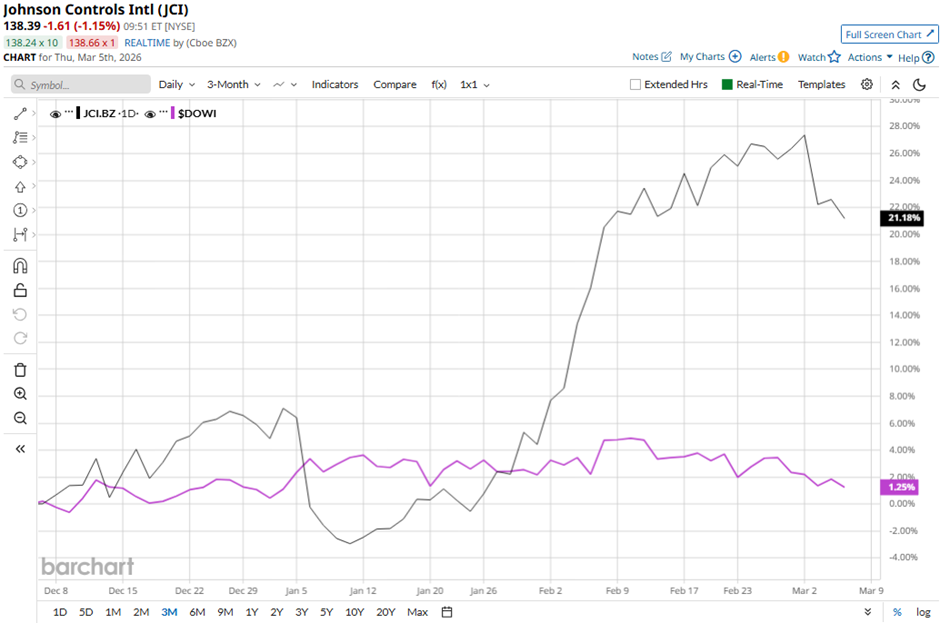Open My Charts

pyautogui.click(x=710, y=57)
